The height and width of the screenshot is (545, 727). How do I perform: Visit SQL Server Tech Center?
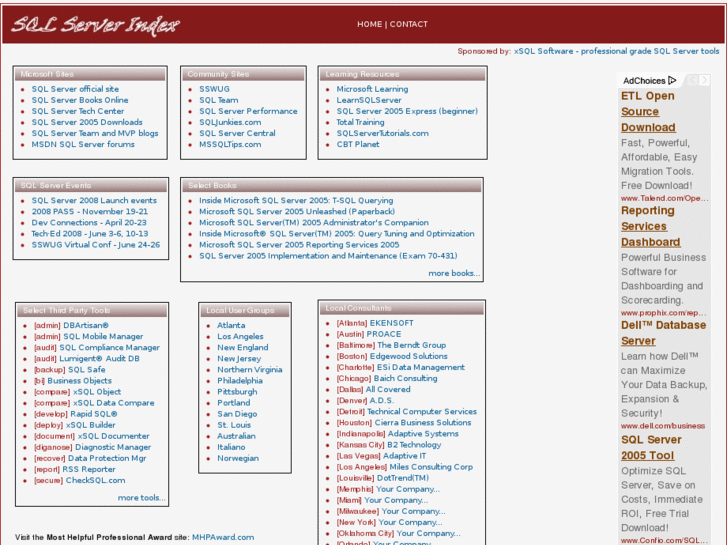(78, 111)
